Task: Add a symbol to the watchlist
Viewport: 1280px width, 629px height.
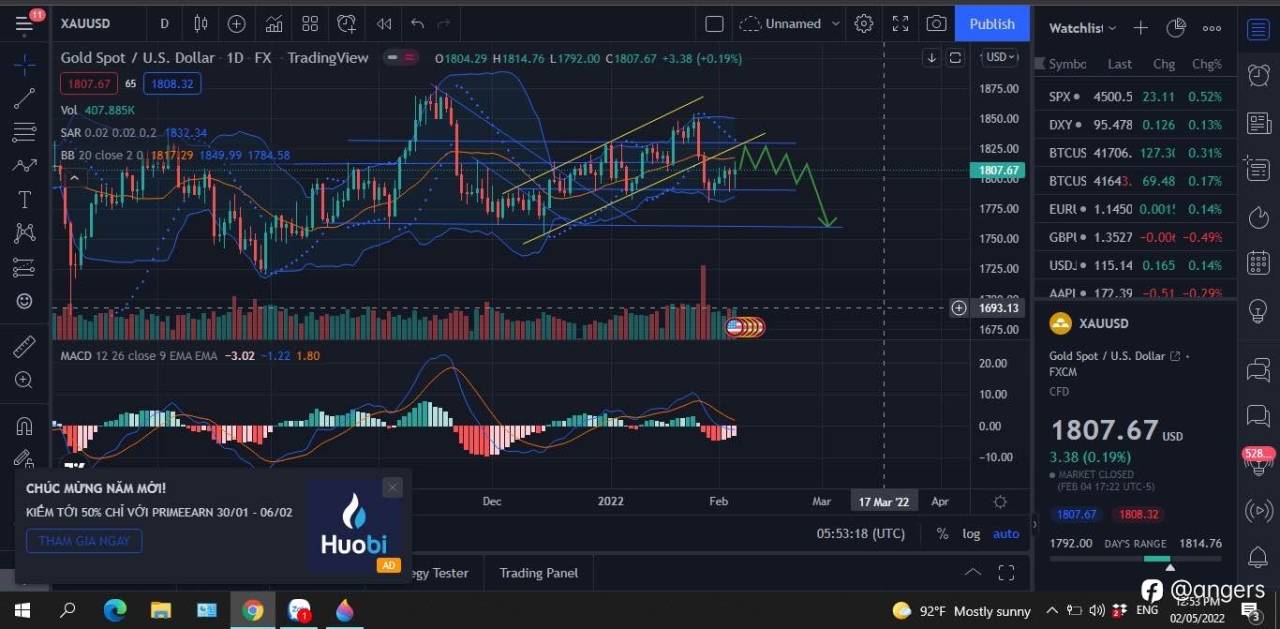Action: pyautogui.click(x=1141, y=28)
